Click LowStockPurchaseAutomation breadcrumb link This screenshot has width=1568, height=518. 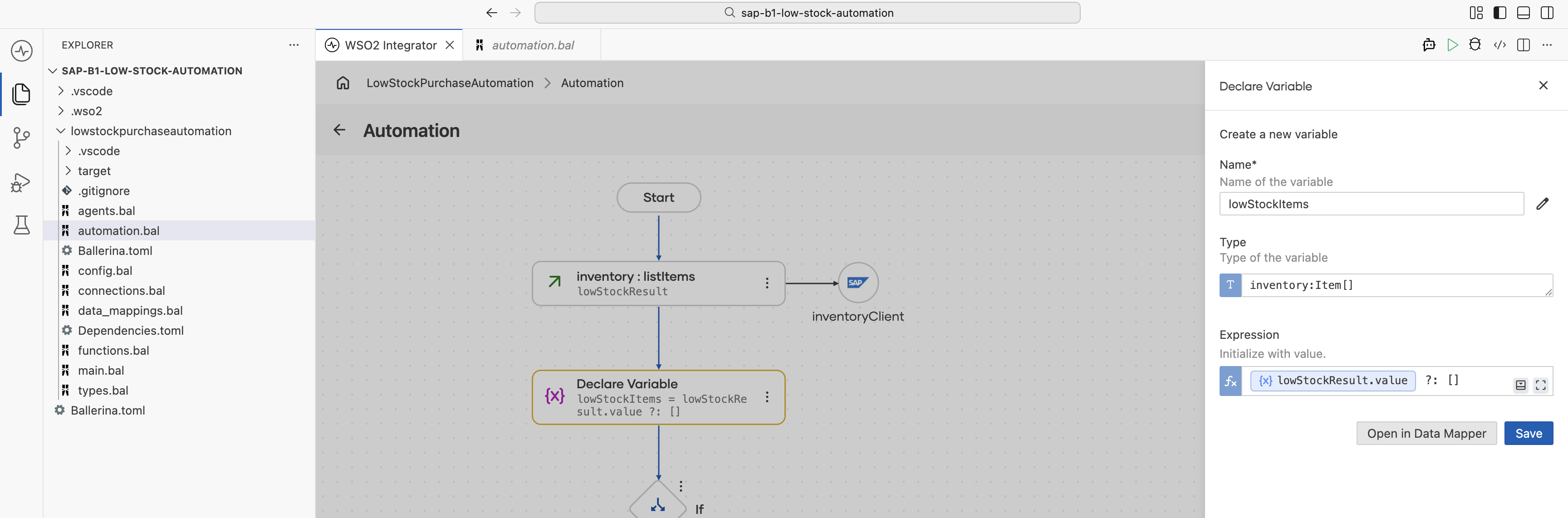tap(450, 83)
